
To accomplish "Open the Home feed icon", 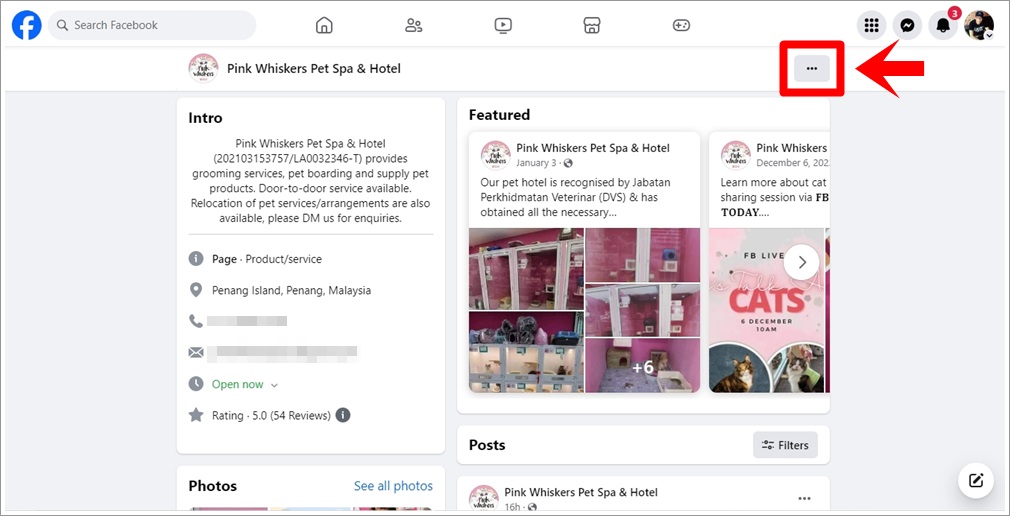I will pyautogui.click(x=324, y=25).
